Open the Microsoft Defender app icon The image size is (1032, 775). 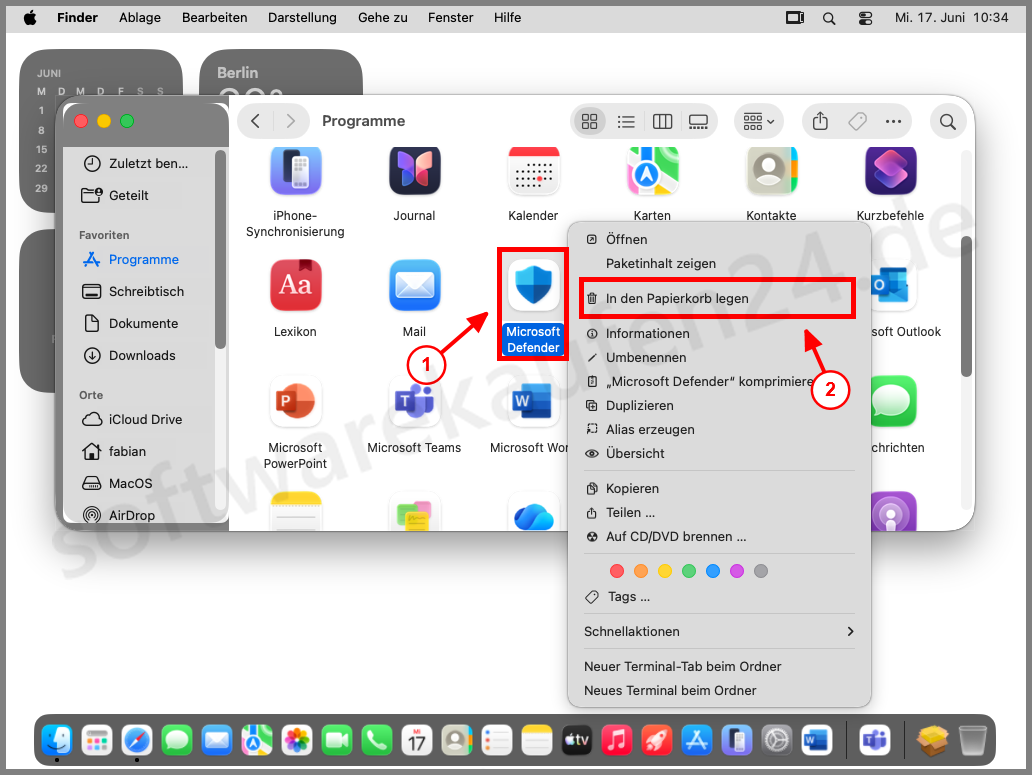click(533, 286)
